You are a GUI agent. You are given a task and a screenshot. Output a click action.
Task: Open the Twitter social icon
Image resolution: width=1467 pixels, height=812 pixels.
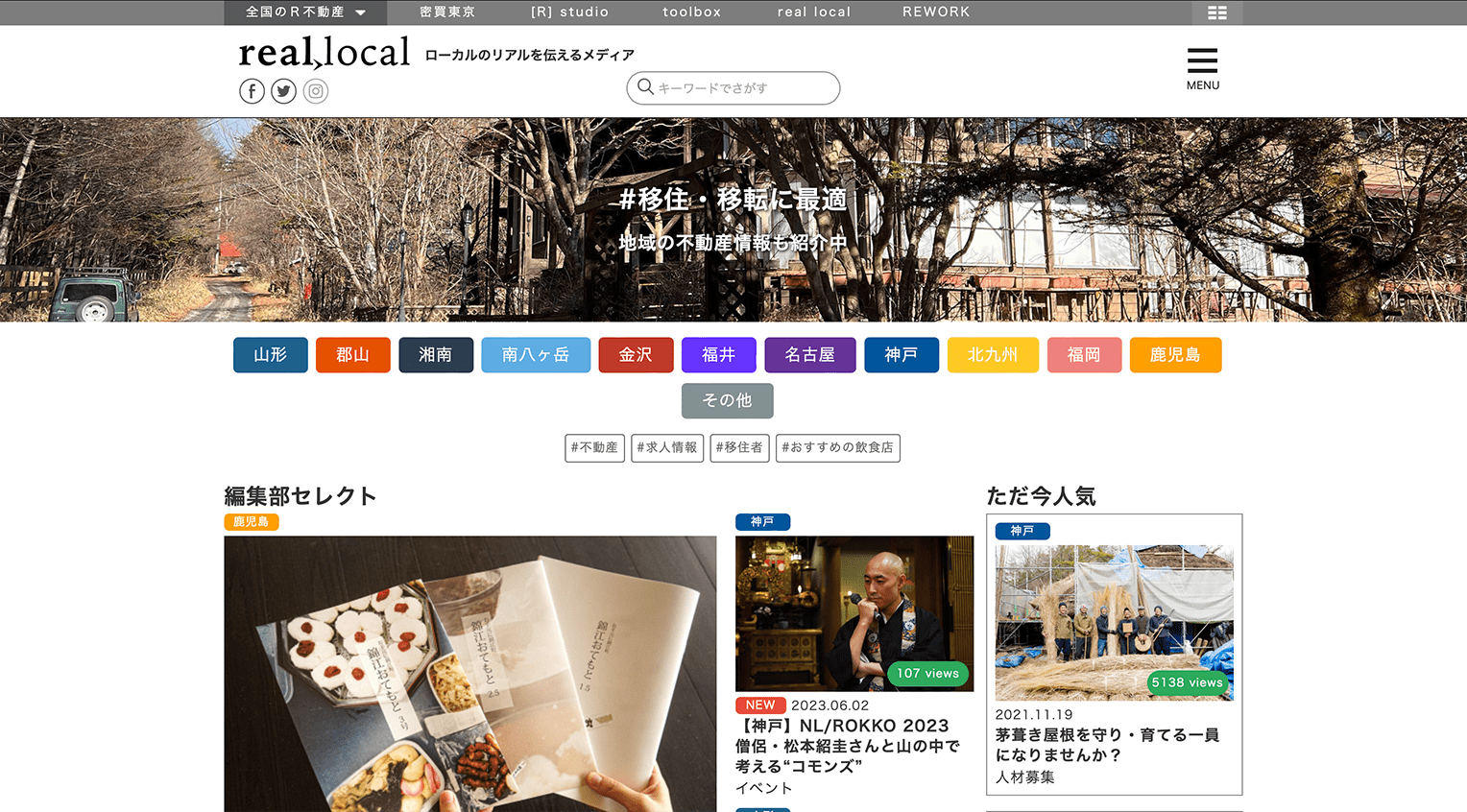(x=283, y=91)
